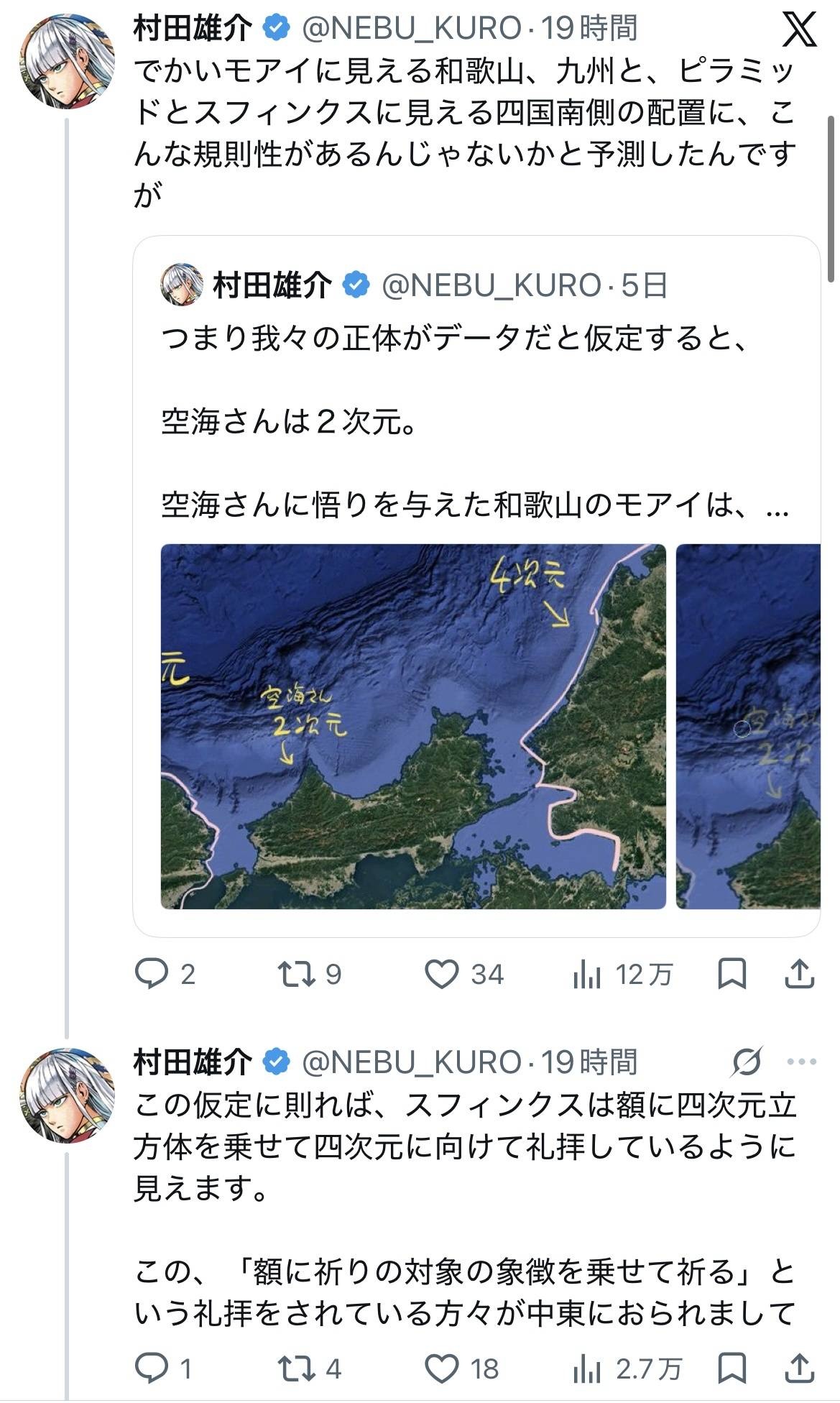Open the three-dot menu on second post

point(802,1062)
